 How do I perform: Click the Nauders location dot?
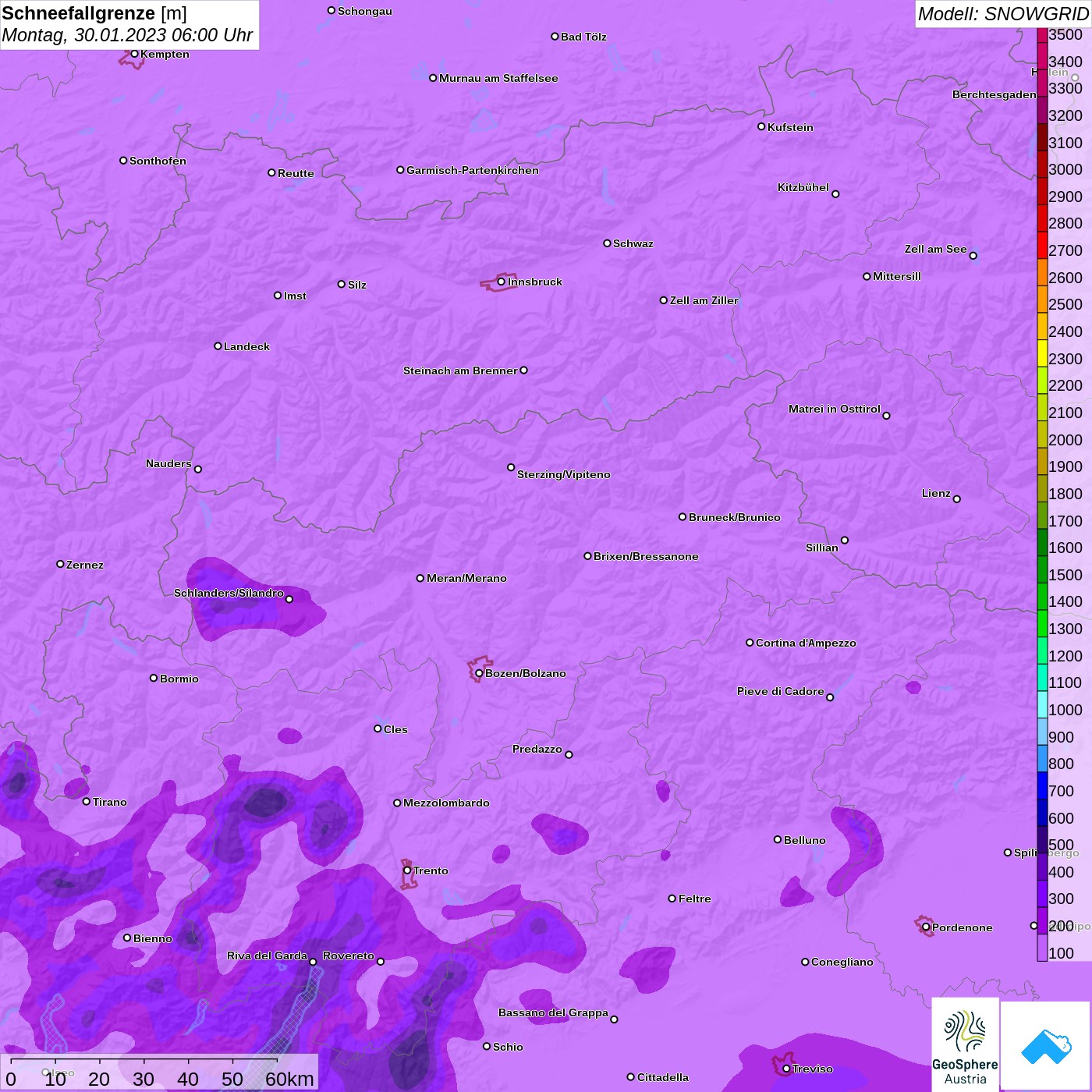(x=198, y=470)
